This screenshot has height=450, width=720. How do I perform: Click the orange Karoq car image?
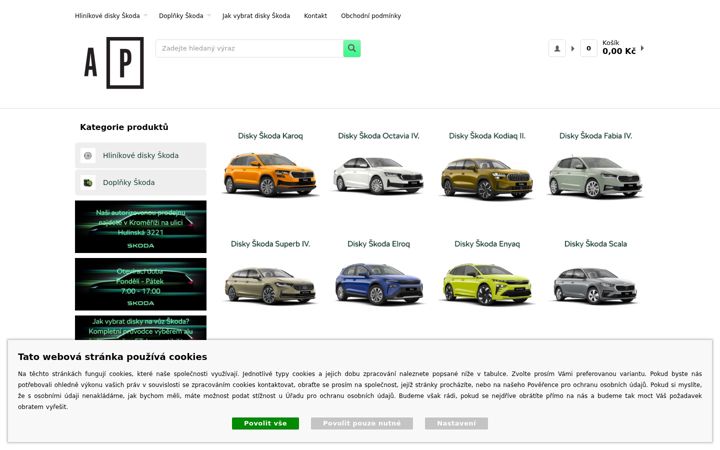(x=270, y=175)
